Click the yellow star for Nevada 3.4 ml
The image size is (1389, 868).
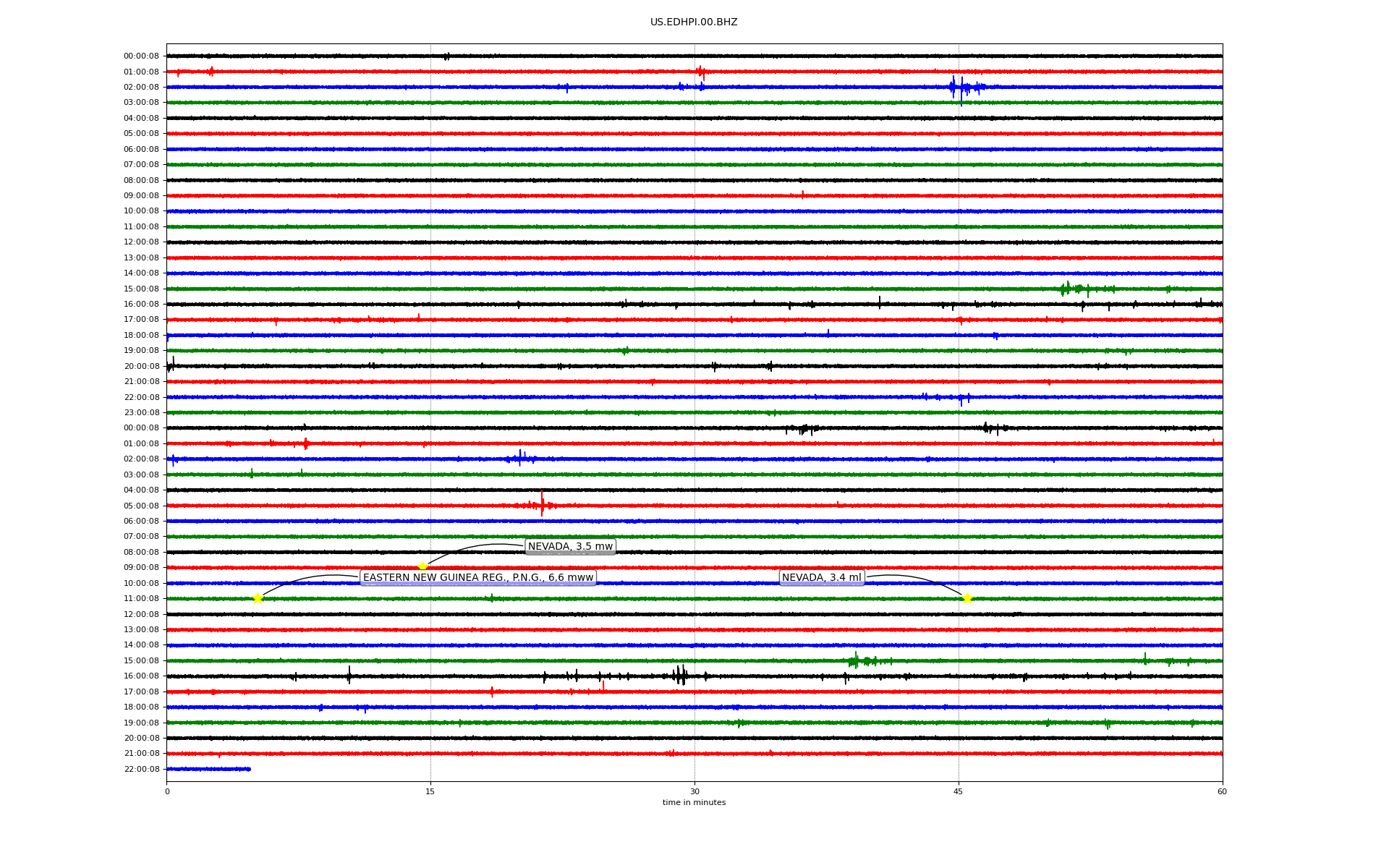[967, 598]
